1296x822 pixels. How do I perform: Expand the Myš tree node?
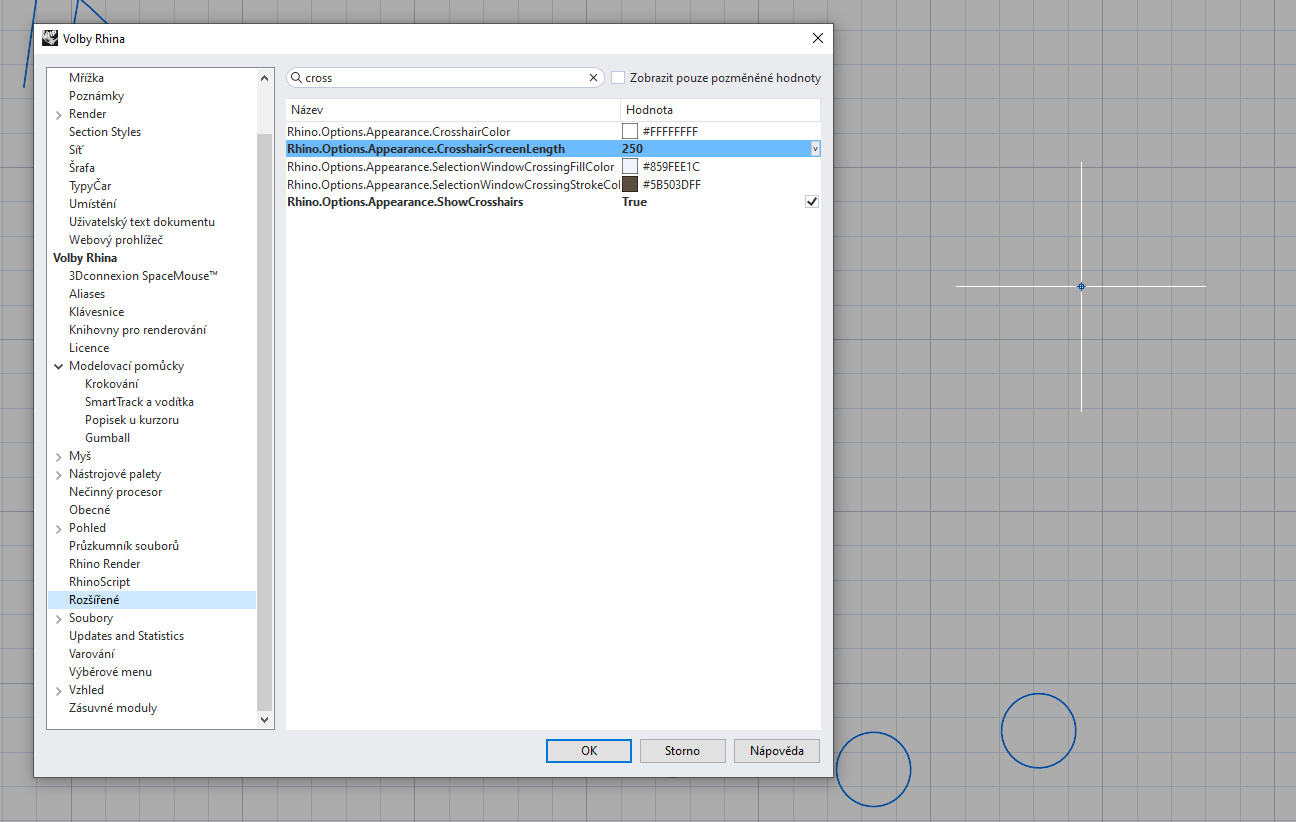coord(59,457)
